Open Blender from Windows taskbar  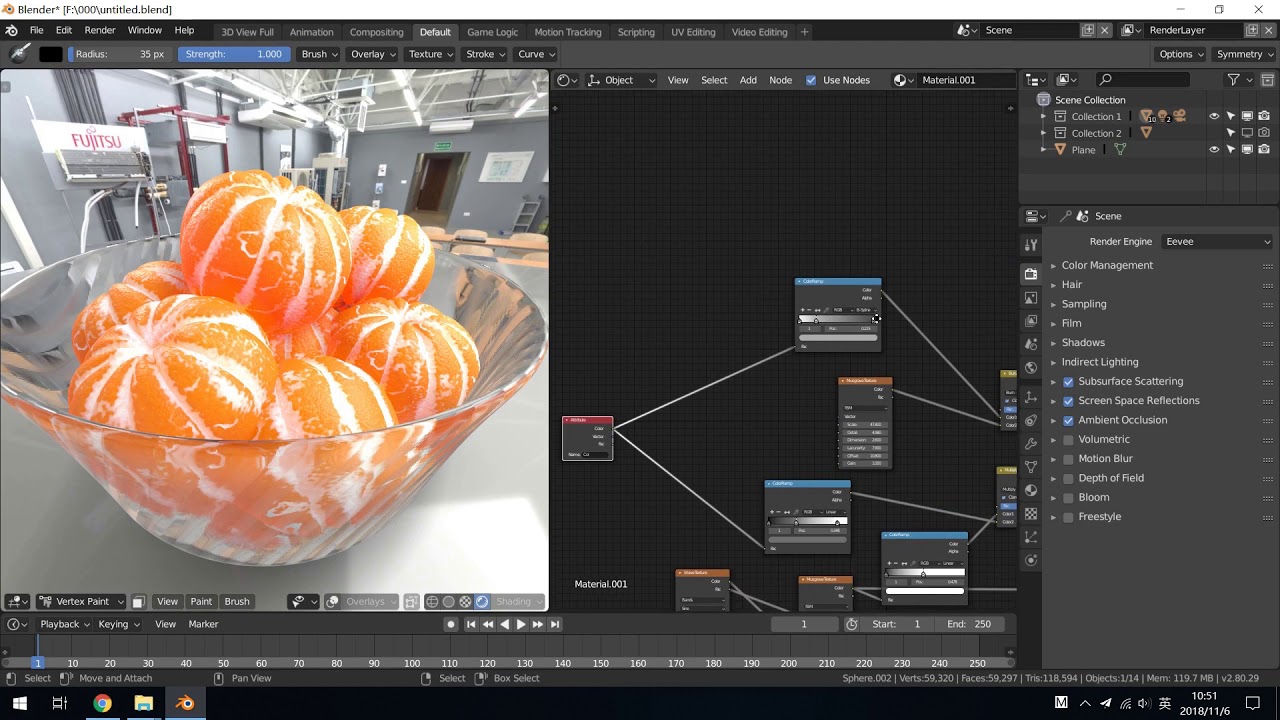coord(185,703)
